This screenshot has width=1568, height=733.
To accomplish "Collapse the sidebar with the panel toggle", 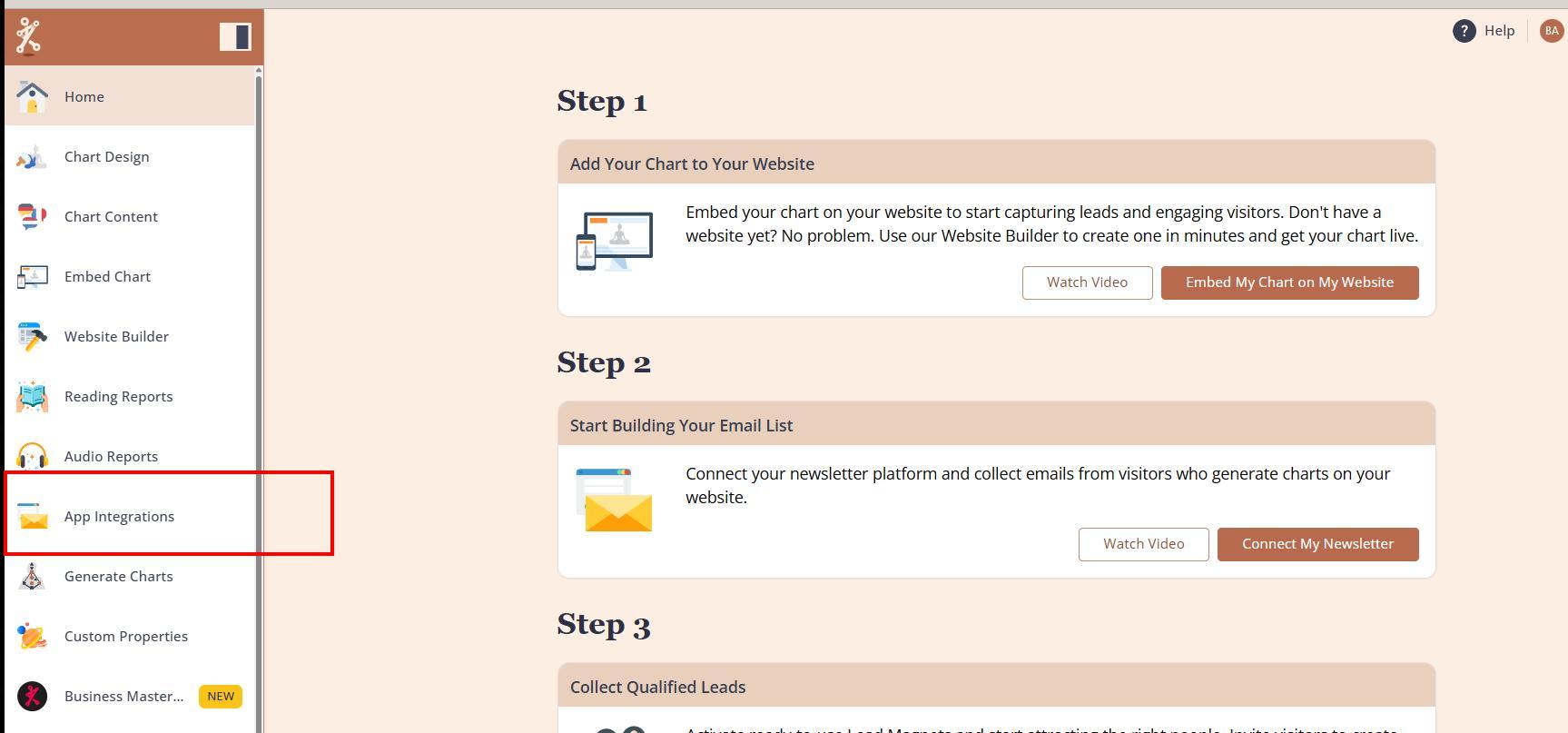I will (x=235, y=36).
